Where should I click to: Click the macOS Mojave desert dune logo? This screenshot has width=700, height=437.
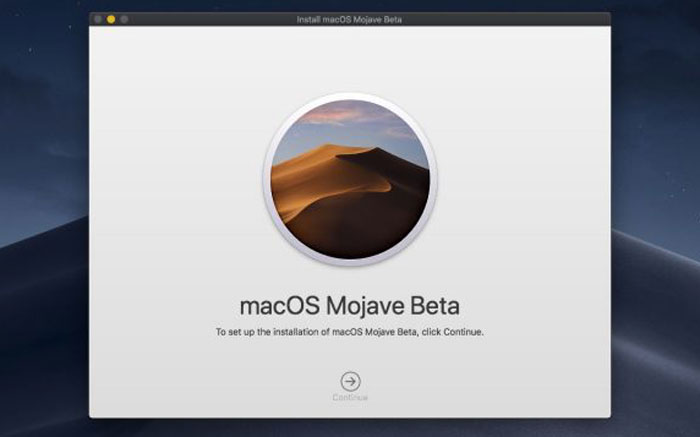coord(350,179)
